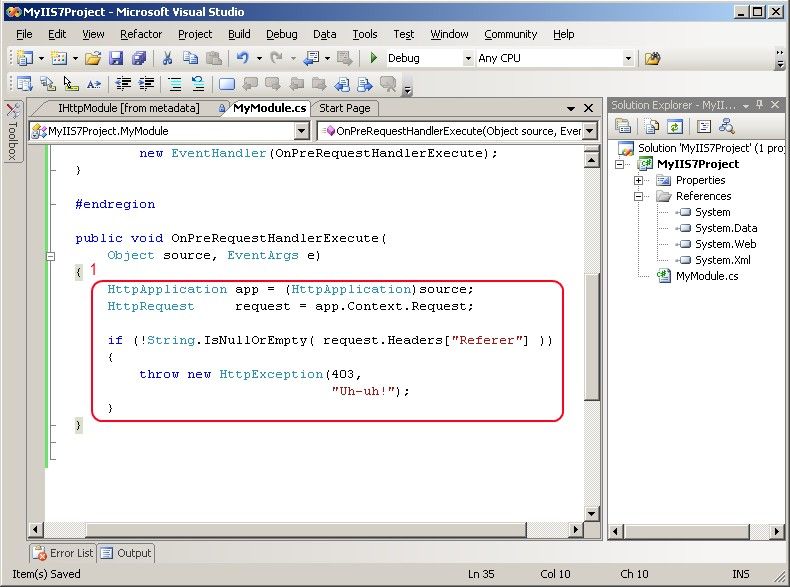Click Show All Files in Solution Explorer
790x587 pixels.
pyautogui.click(x=652, y=126)
